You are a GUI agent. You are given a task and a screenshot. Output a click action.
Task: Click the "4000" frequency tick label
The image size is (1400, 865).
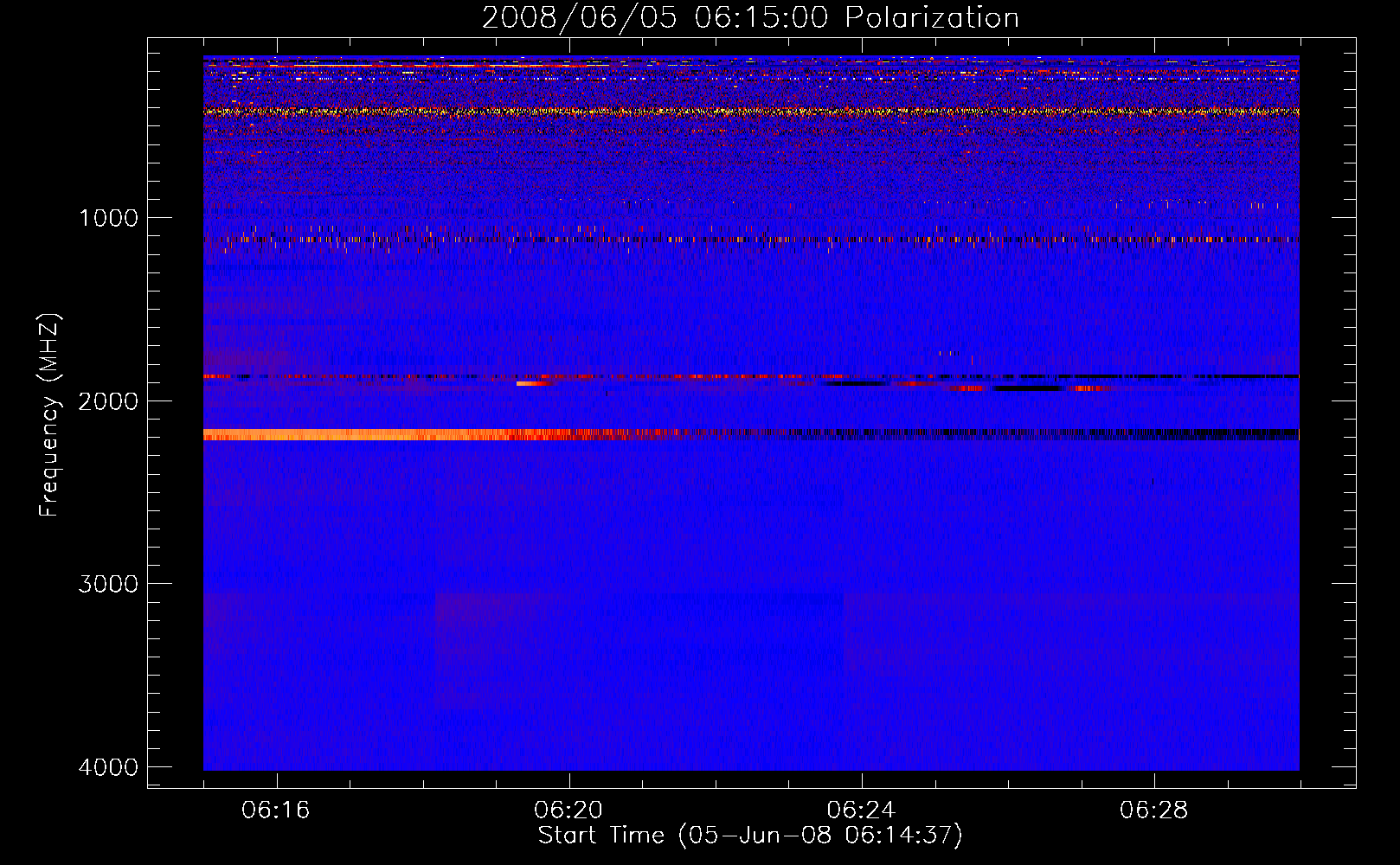point(108,767)
